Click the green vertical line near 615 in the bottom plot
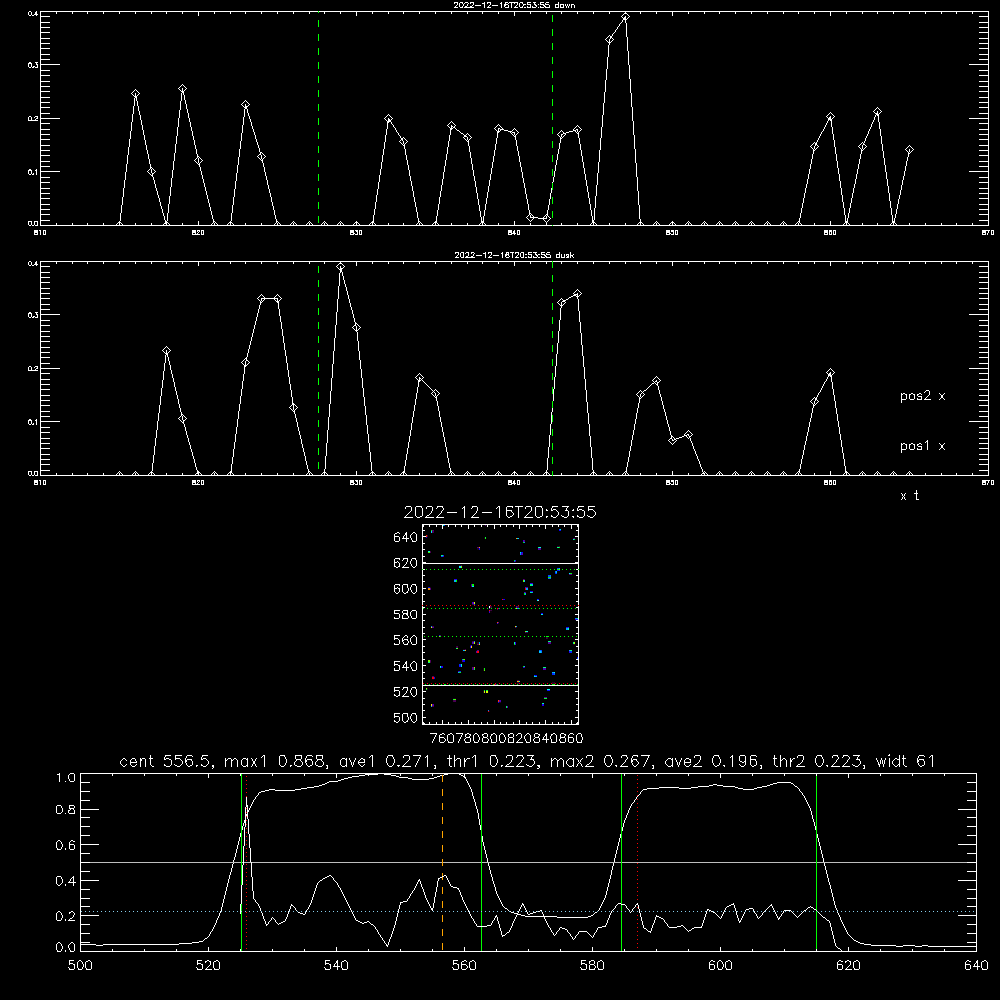The height and width of the screenshot is (1000, 1000). point(816,861)
